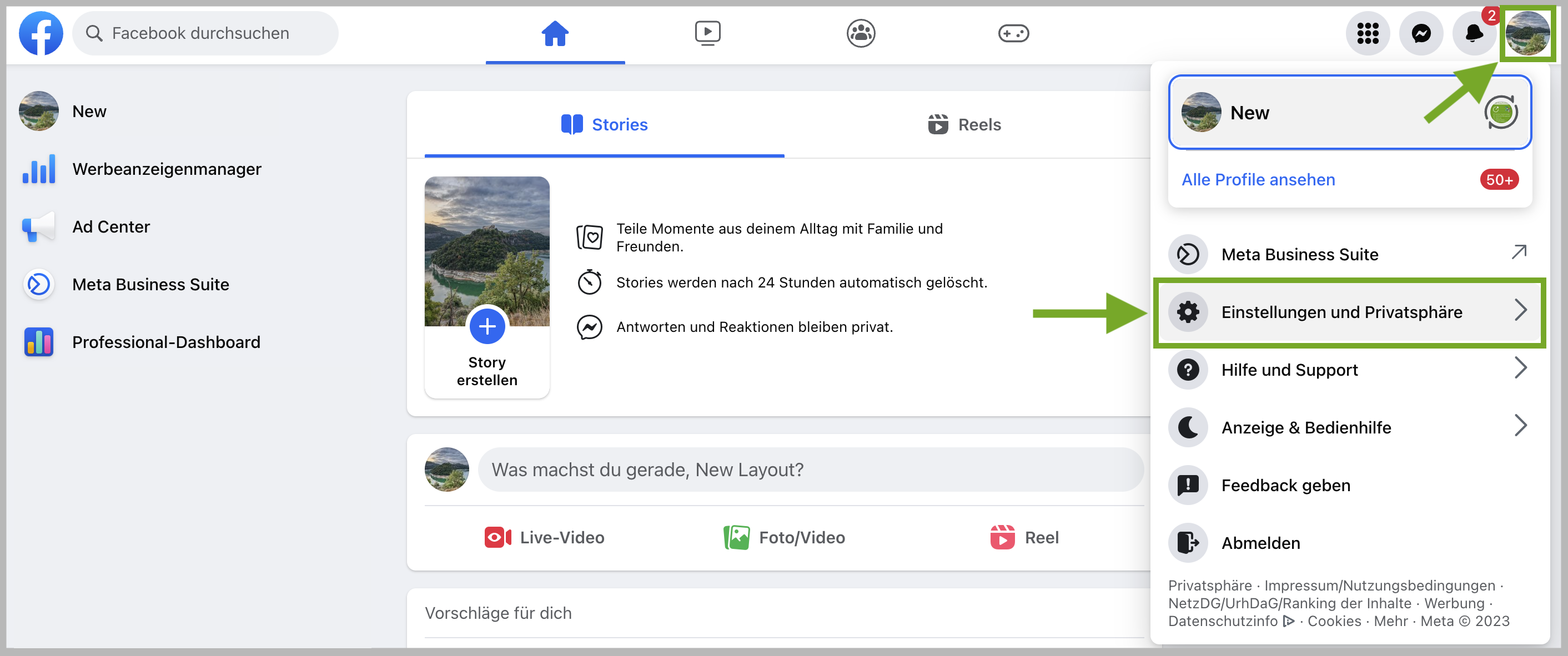Click avatar beside the post composer

[x=447, y=469]
